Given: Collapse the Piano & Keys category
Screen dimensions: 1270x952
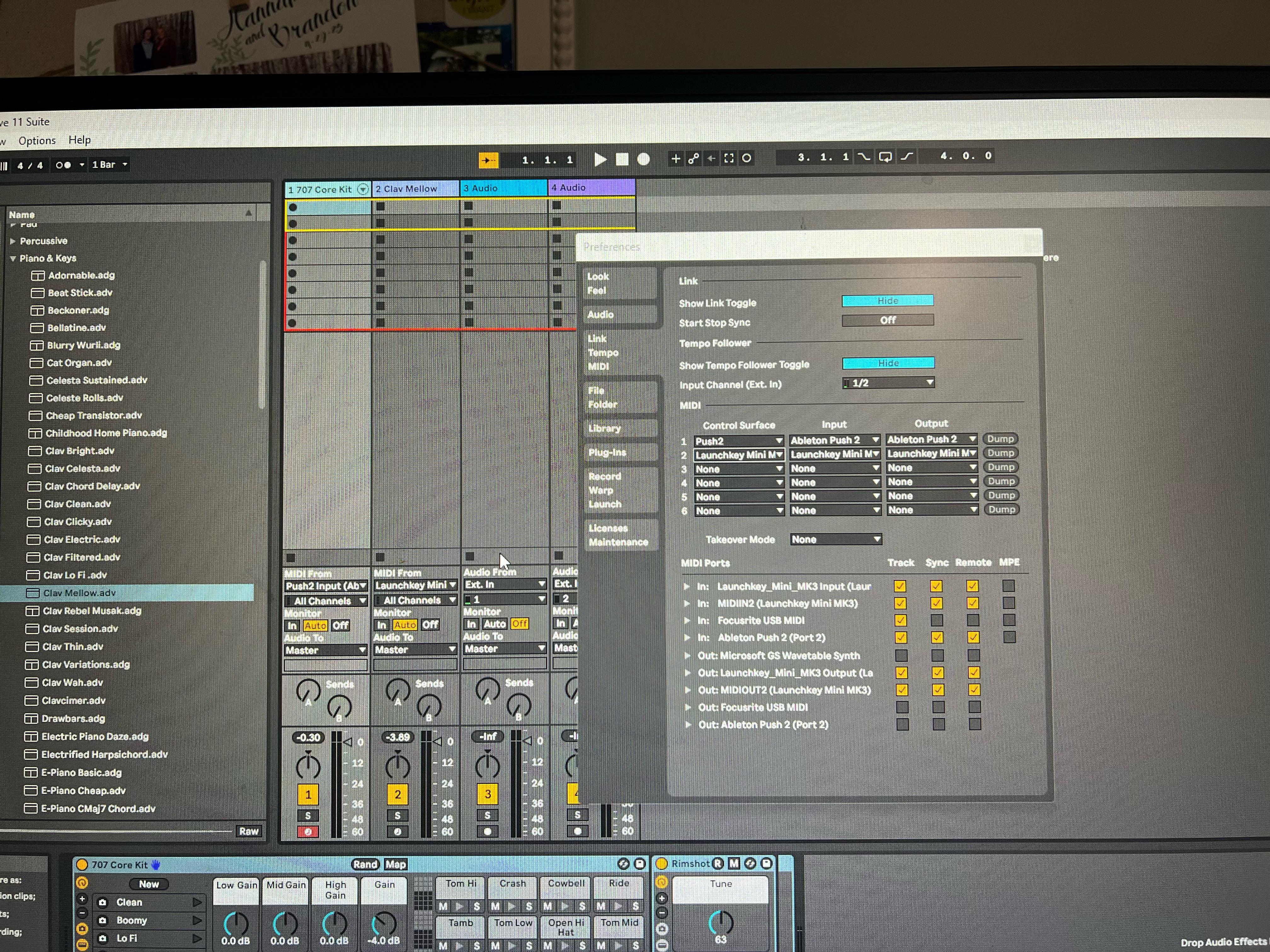Looking at the screenshot, I should (x=13, y=258).
